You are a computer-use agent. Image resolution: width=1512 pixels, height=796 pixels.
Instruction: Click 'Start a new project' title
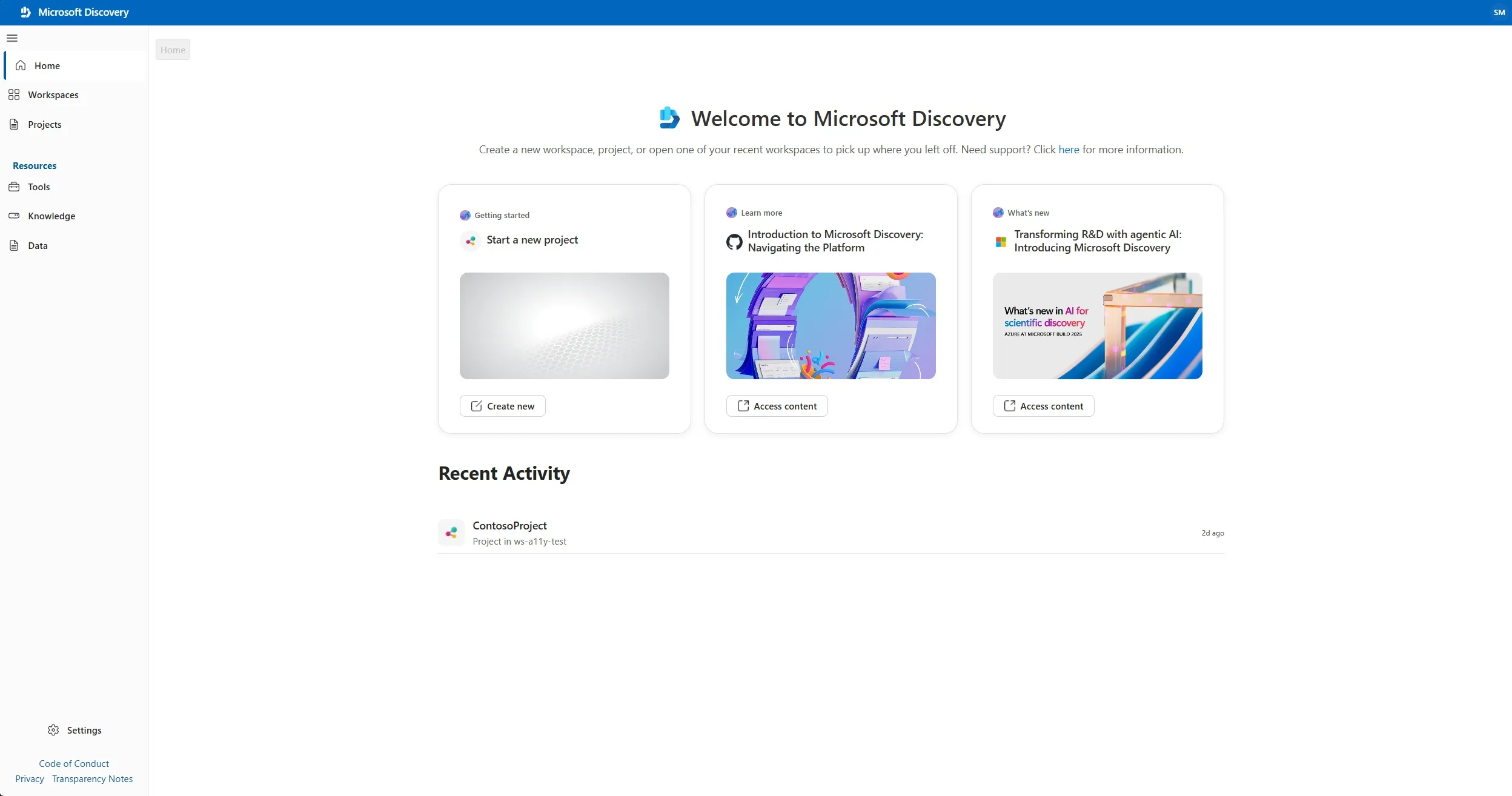[x=532, y=240]
